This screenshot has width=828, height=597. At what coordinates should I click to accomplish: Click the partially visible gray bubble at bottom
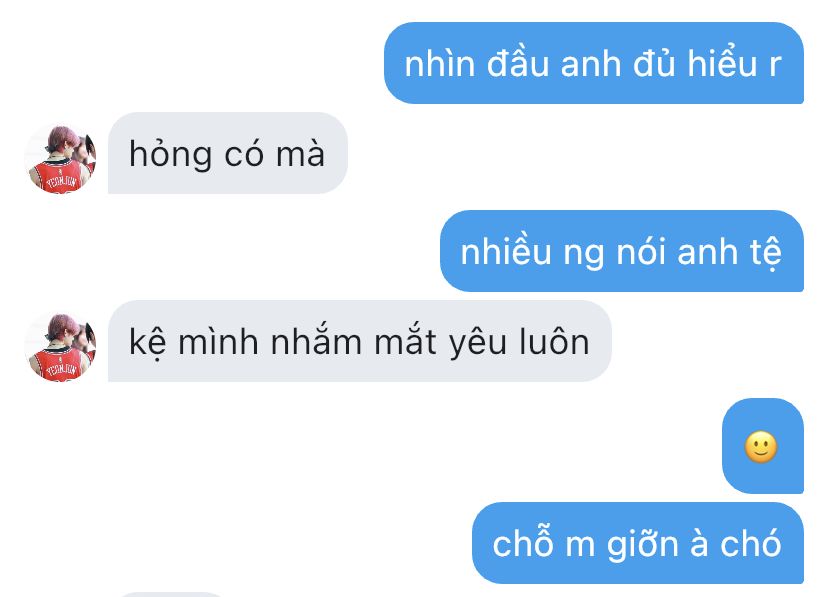coord(172,594)
